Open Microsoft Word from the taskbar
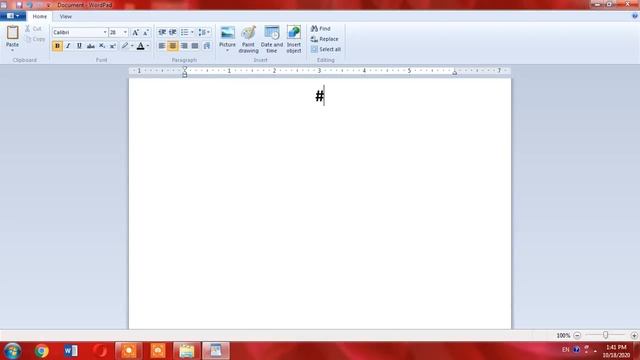Image resolution: width=640 pixels, height=360 pixels. [71, 351]
